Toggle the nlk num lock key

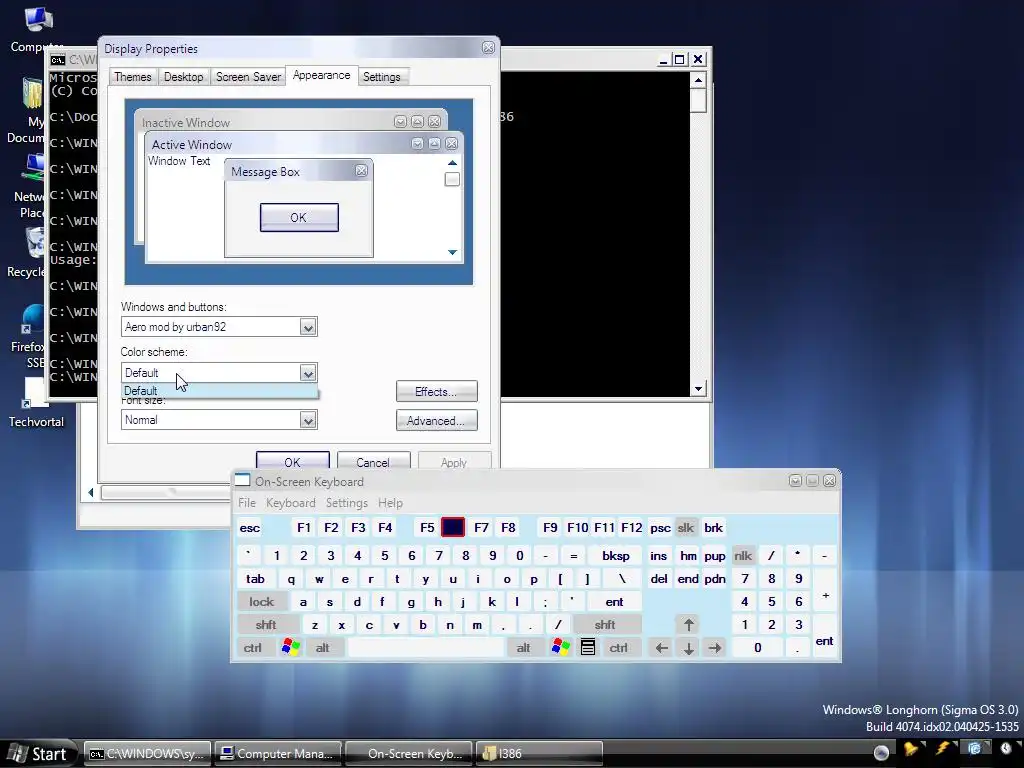coord(743,556)
